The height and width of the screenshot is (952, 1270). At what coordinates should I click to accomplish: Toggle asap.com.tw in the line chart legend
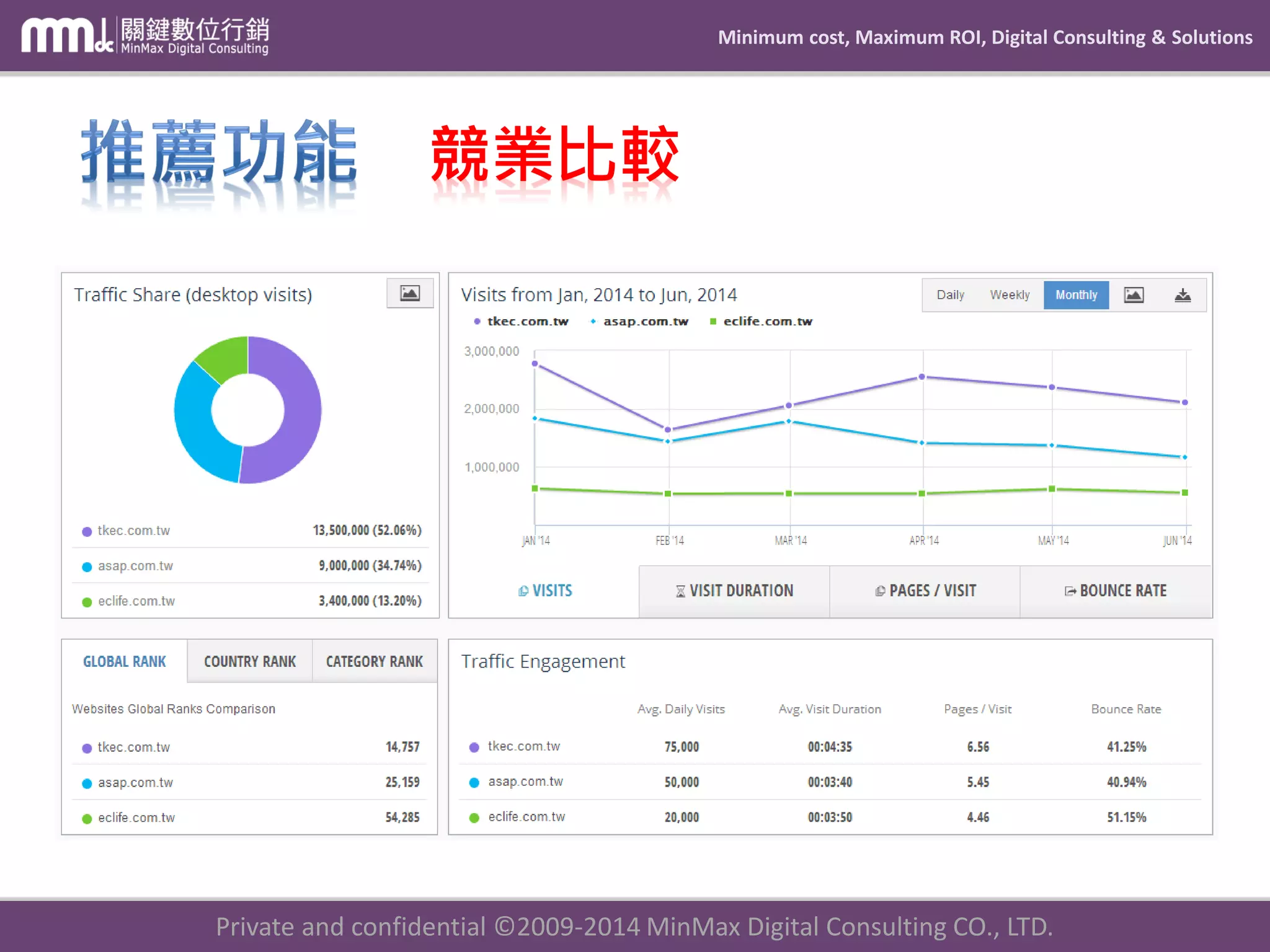pos(639,321)
